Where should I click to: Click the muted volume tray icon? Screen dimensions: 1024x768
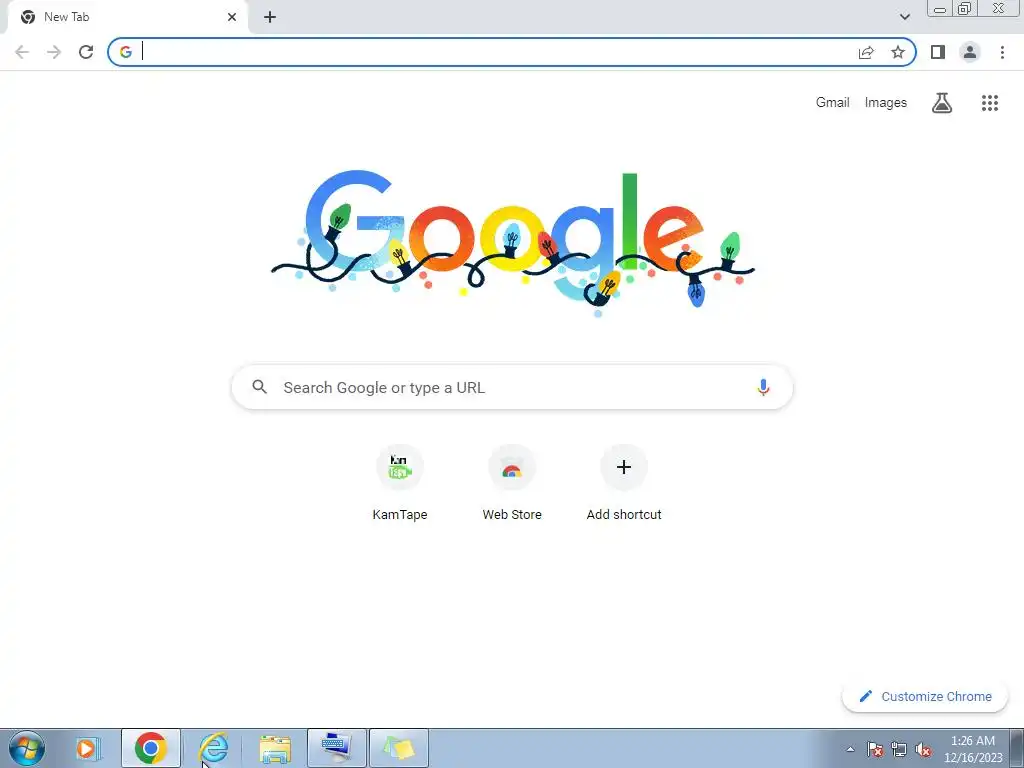[923, 749]
